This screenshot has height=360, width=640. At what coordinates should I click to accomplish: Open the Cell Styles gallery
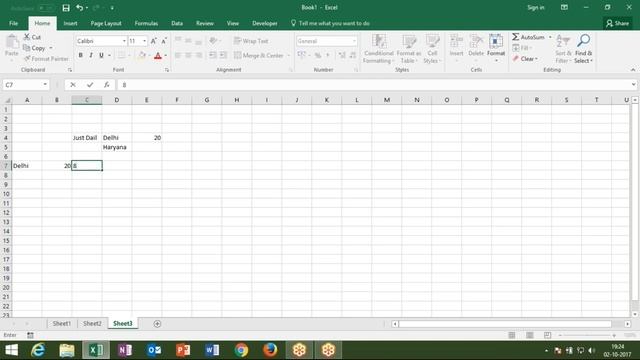click(x=432, y=49)
